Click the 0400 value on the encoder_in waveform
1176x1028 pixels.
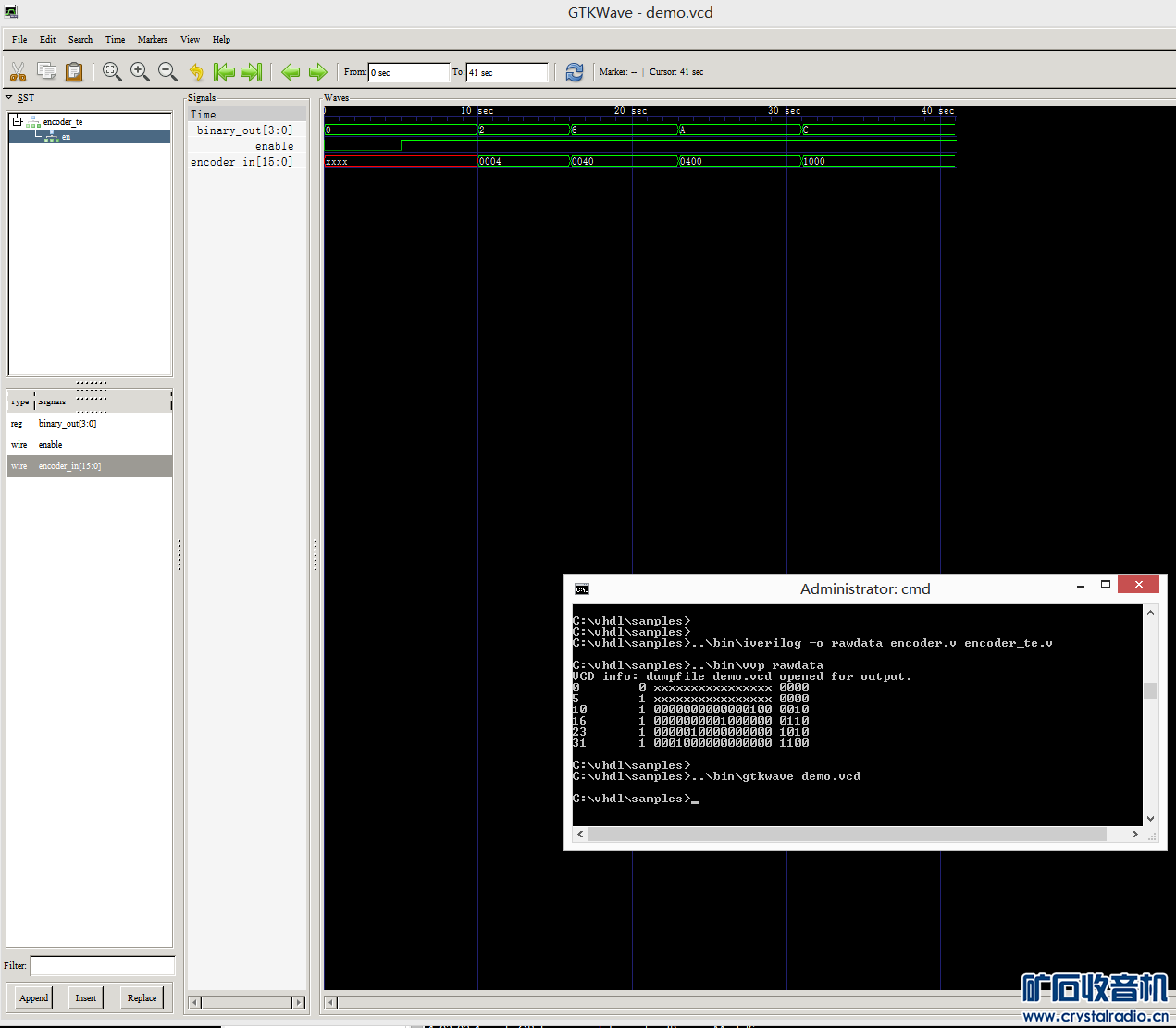691,162
